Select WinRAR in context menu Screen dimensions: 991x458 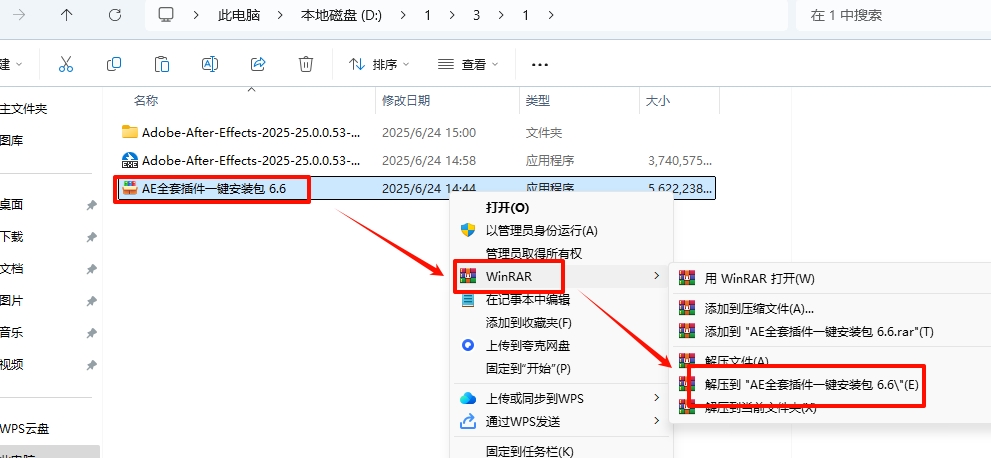pyautogui.click(x=509, y=276)
